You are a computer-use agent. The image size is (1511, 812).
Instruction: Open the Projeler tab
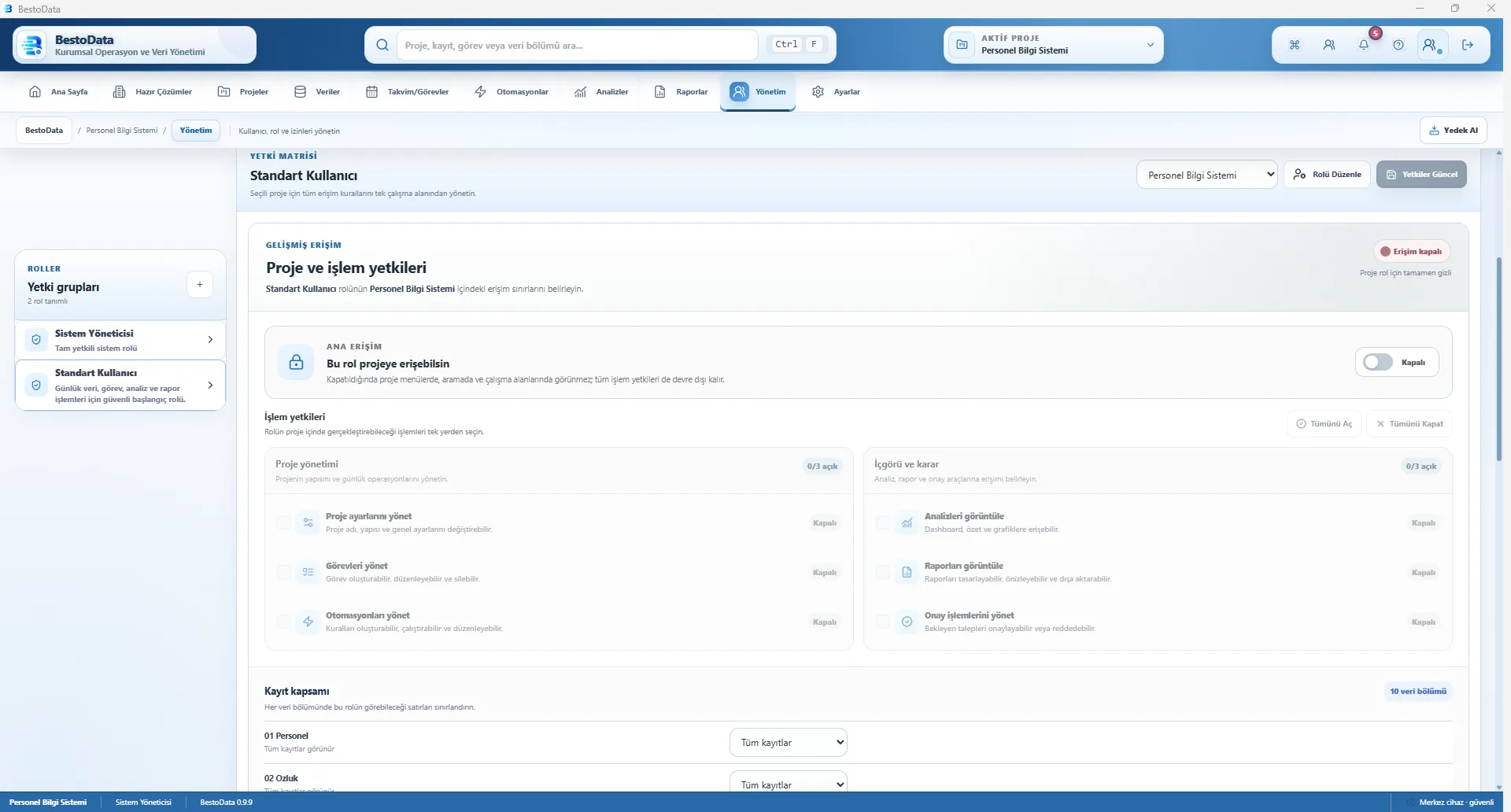[243, 92]
